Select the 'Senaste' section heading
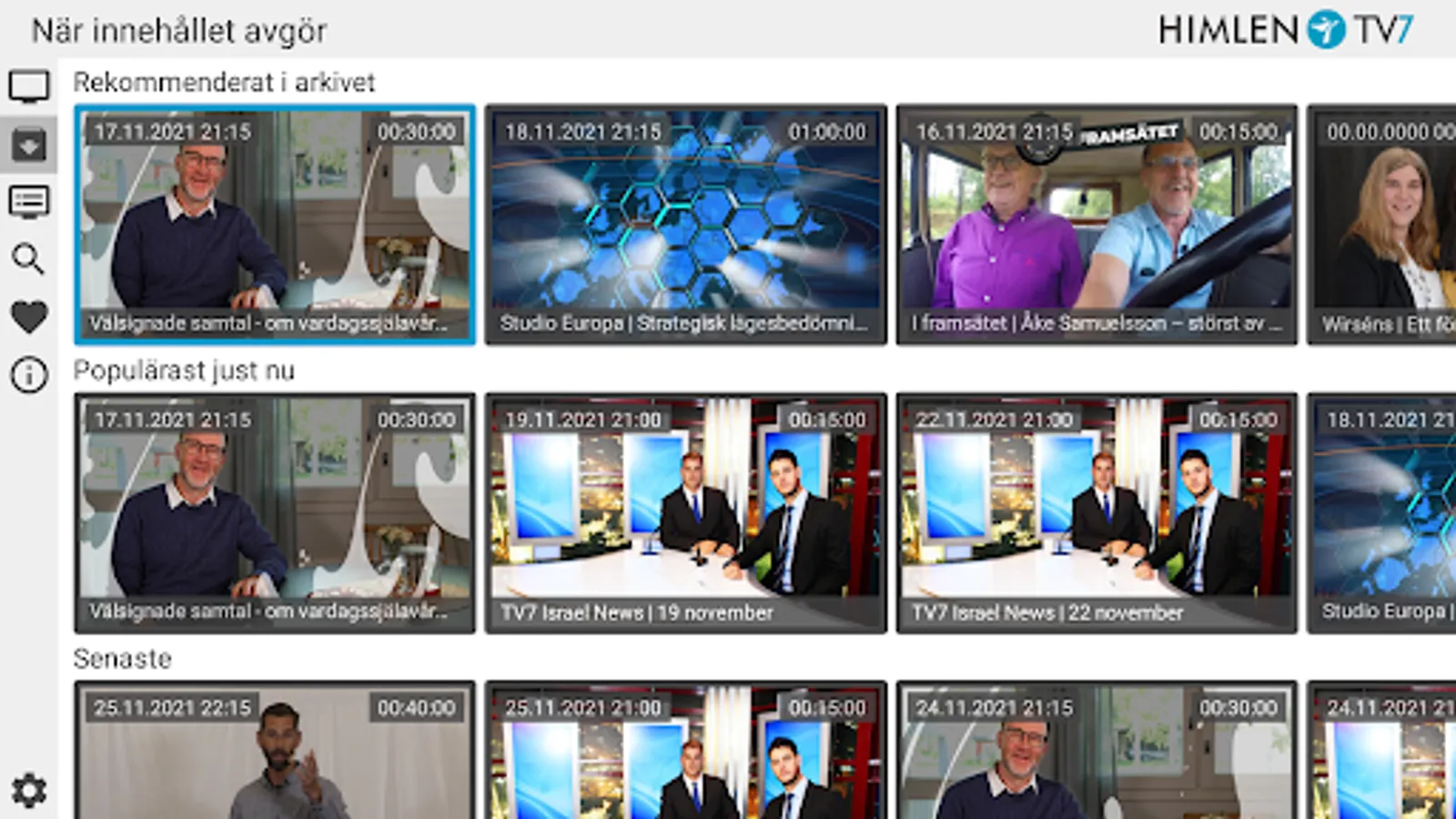This screenshot has height=819, width=1456. [x=123, y=659]
